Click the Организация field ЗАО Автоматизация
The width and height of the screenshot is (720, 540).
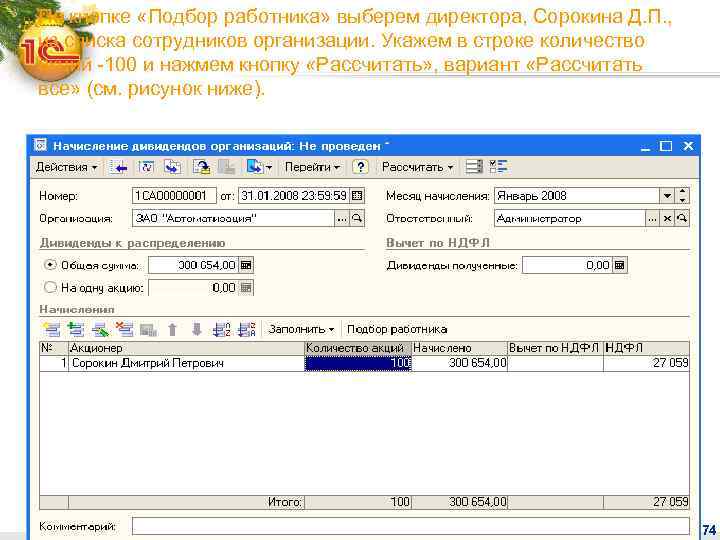[233, 219]
